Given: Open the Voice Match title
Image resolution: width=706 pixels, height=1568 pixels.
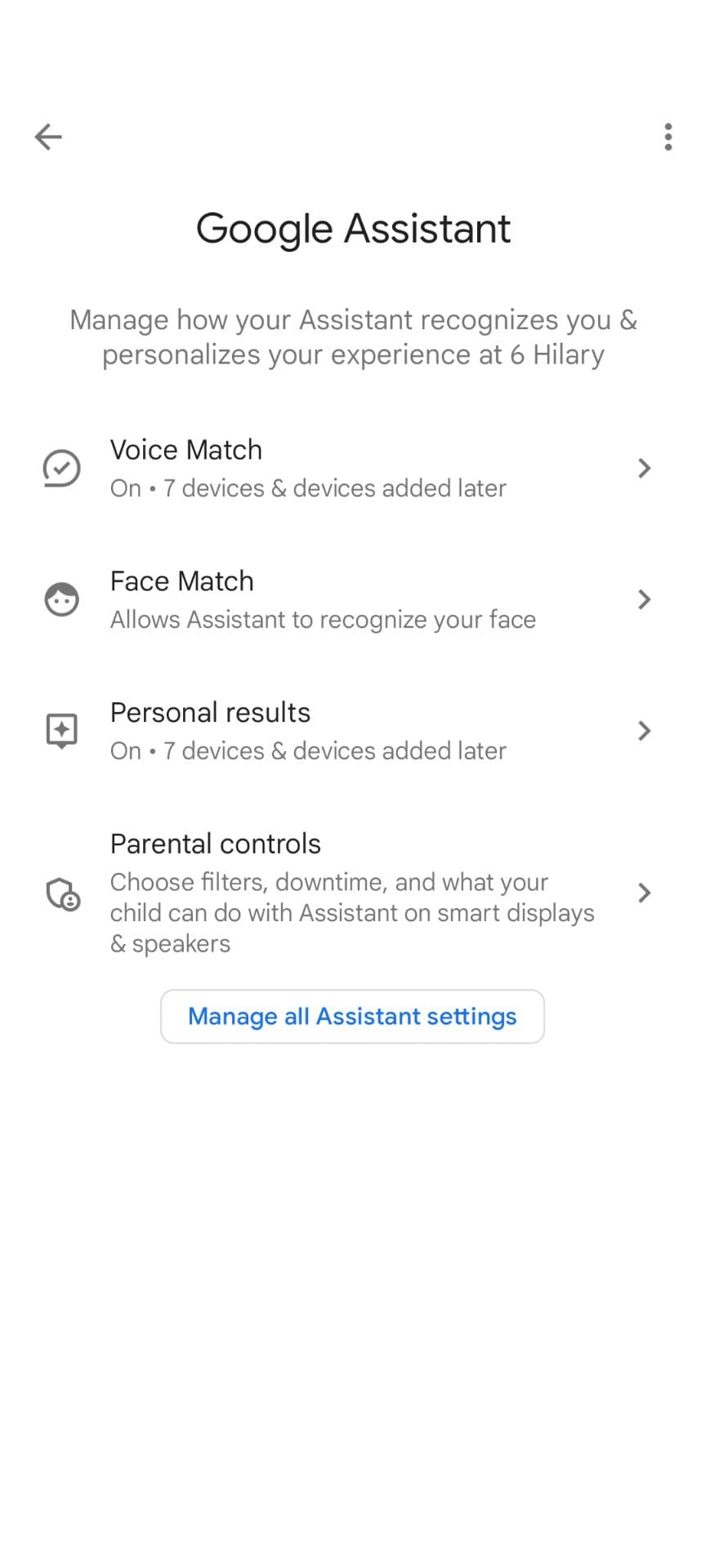Looking at the screenshot, I should (x=186, y=450).
